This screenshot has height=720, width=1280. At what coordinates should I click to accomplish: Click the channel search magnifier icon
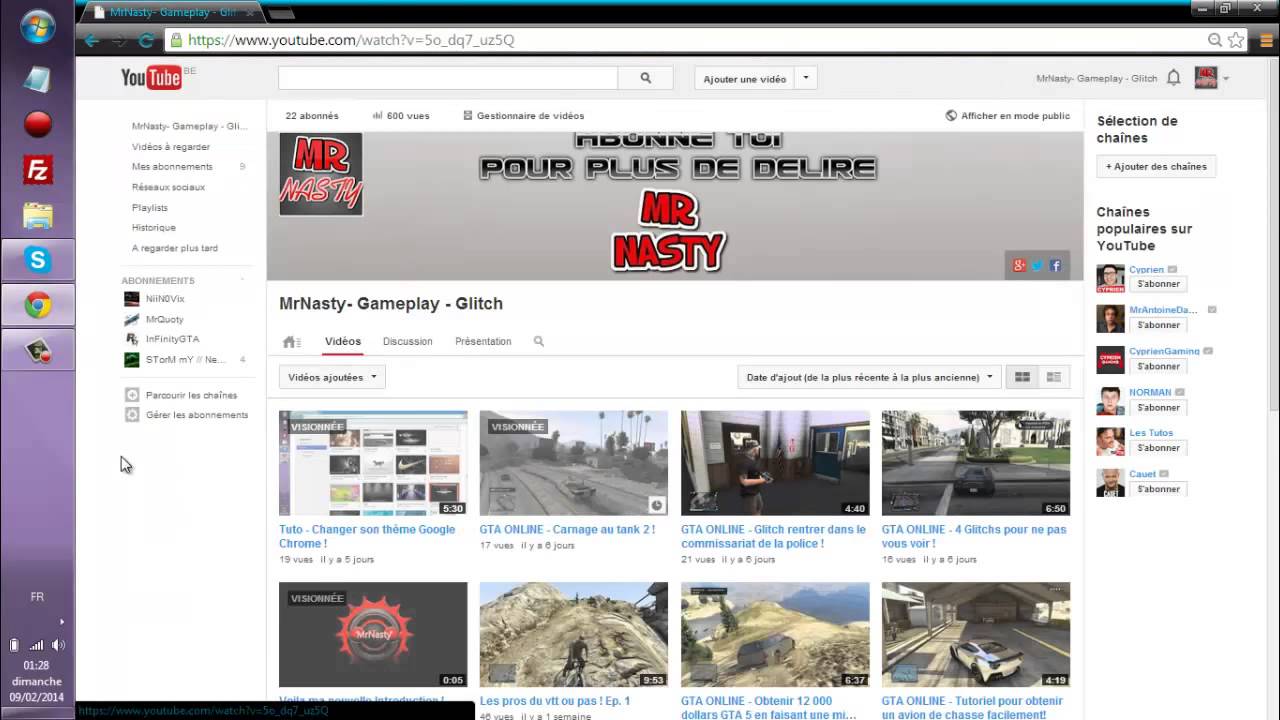coord(539,341)
